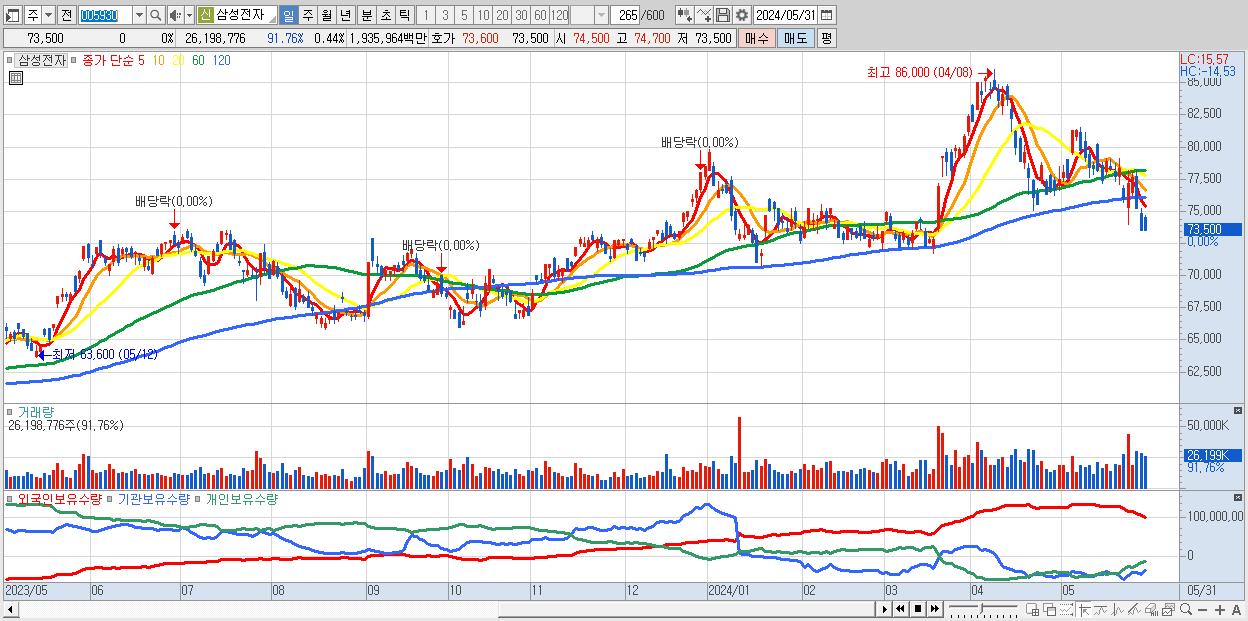This screenshot has width=1248, height=621.
Task: Click the 60 moving average legend value
Action: click(198, 60)
